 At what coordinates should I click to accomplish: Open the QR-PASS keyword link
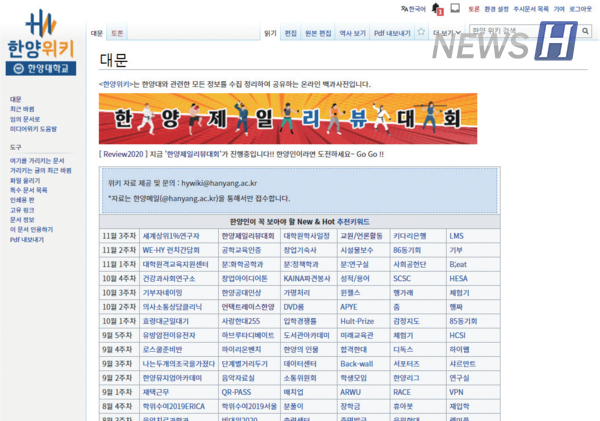236,392
